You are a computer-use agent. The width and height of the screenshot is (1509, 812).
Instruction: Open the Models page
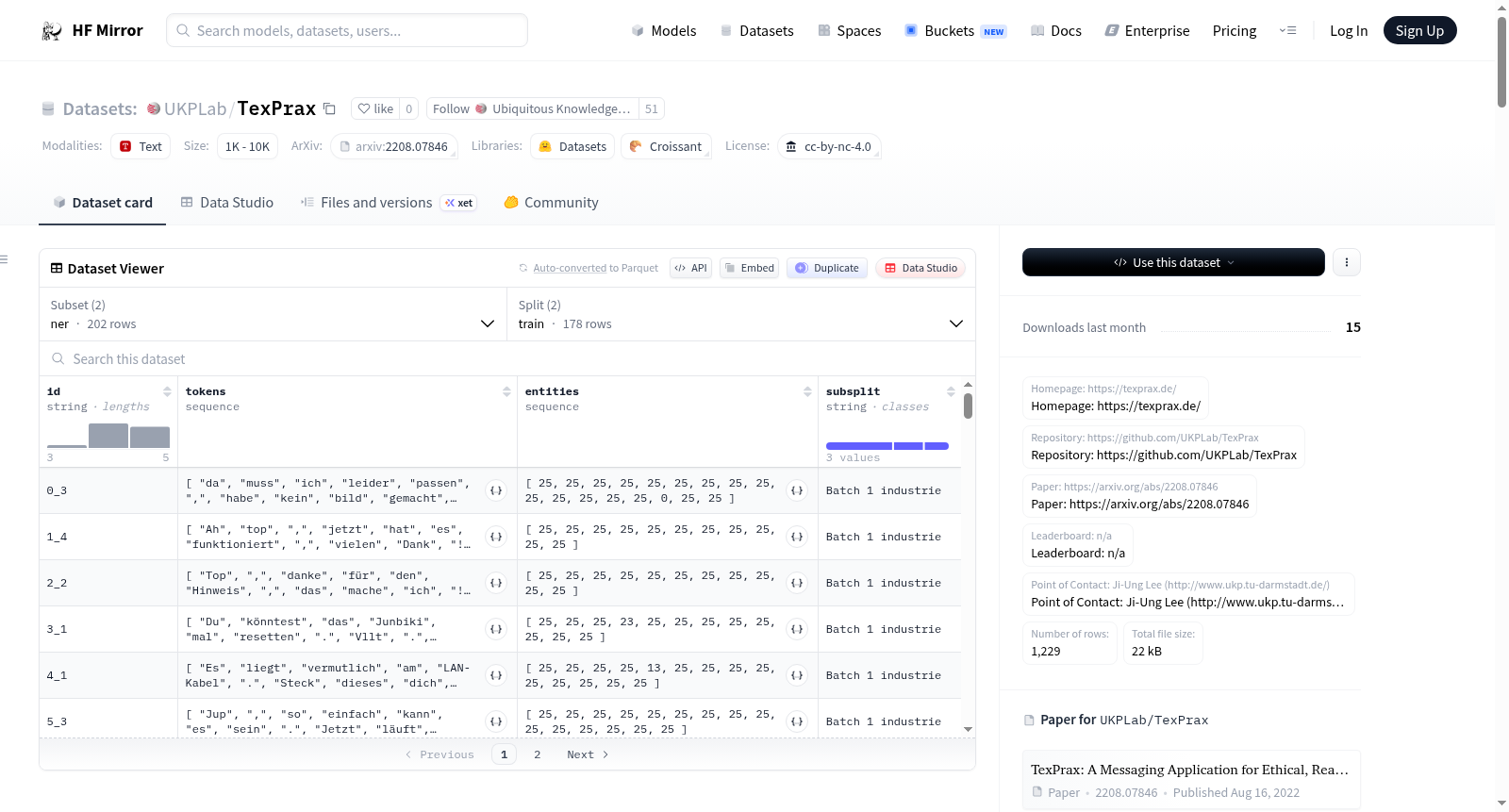coord(664,31)
